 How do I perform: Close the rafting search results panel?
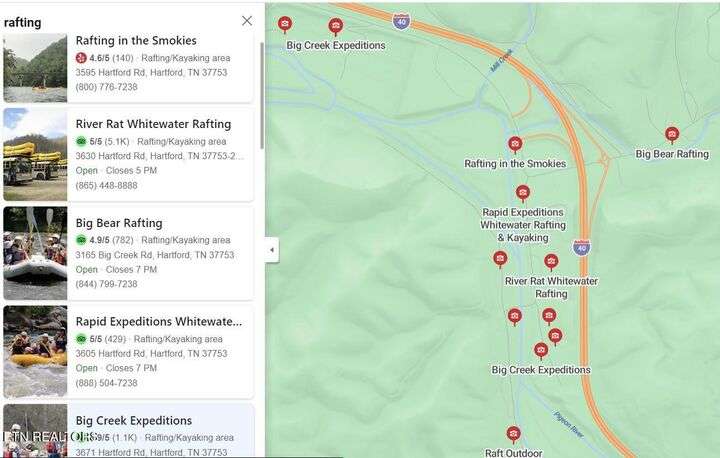pyautogui.click(x=247, y=20)
